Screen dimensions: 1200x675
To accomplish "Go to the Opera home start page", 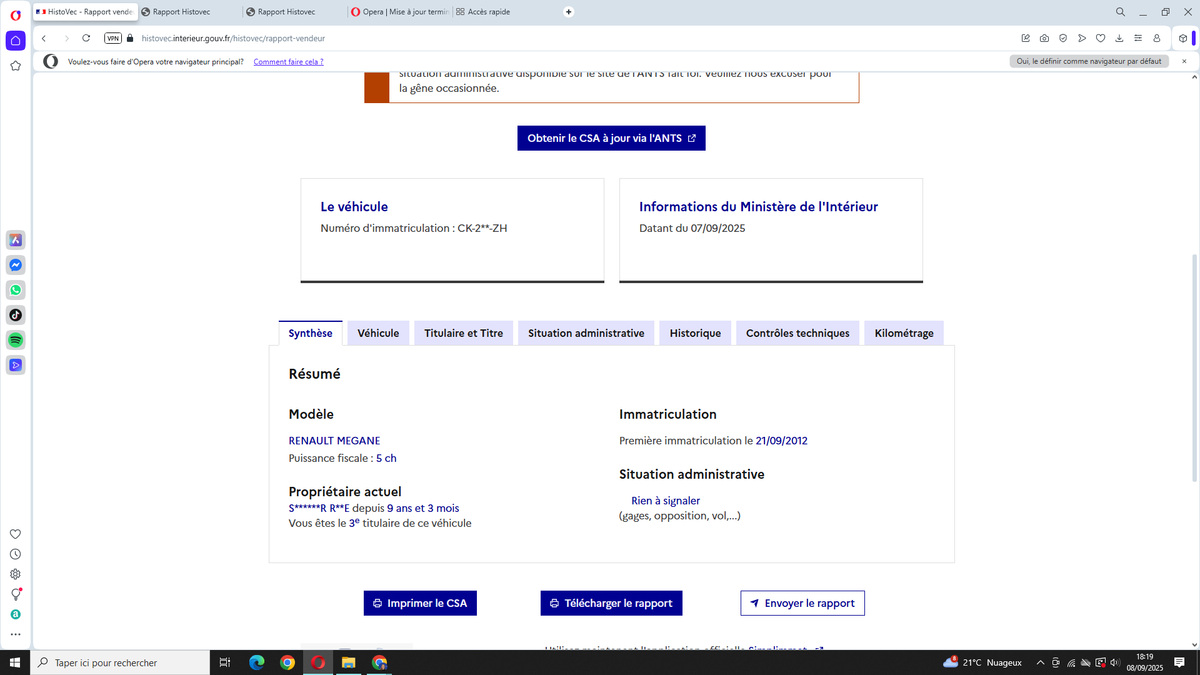I will click(15, 41).
